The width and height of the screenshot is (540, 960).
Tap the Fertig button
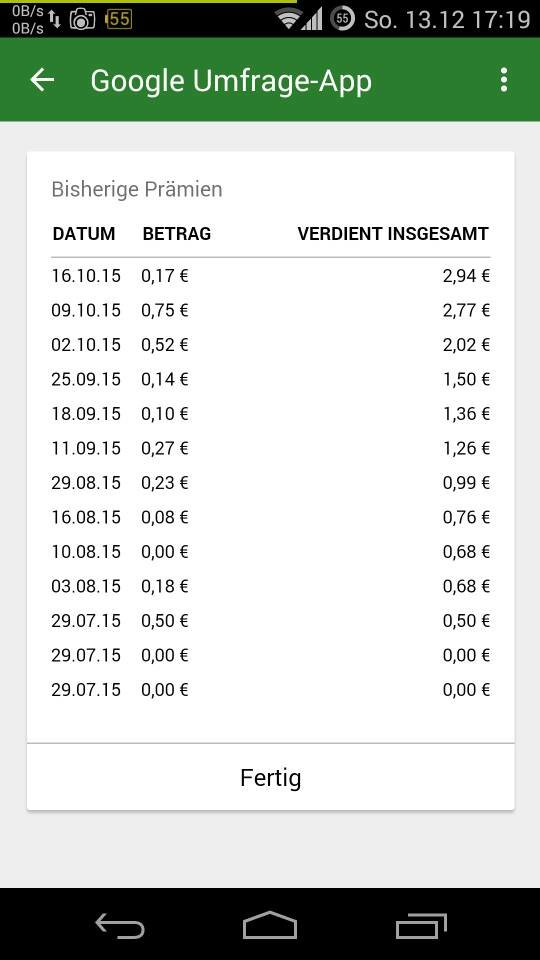pyautogui.click(x=271, y=778)
